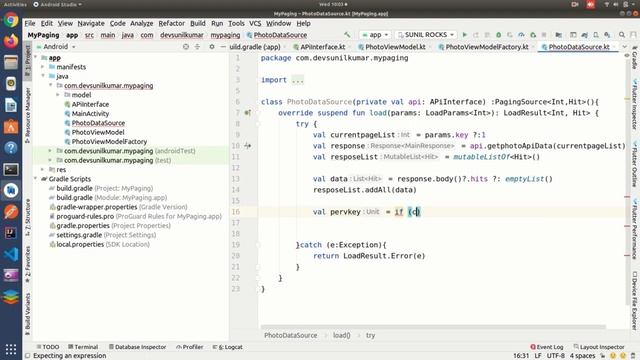Image resolution: width=640 pixels, height=360 pixels.
Task: Open the Database Inspector tool button
Action: (x=138, y=347)
